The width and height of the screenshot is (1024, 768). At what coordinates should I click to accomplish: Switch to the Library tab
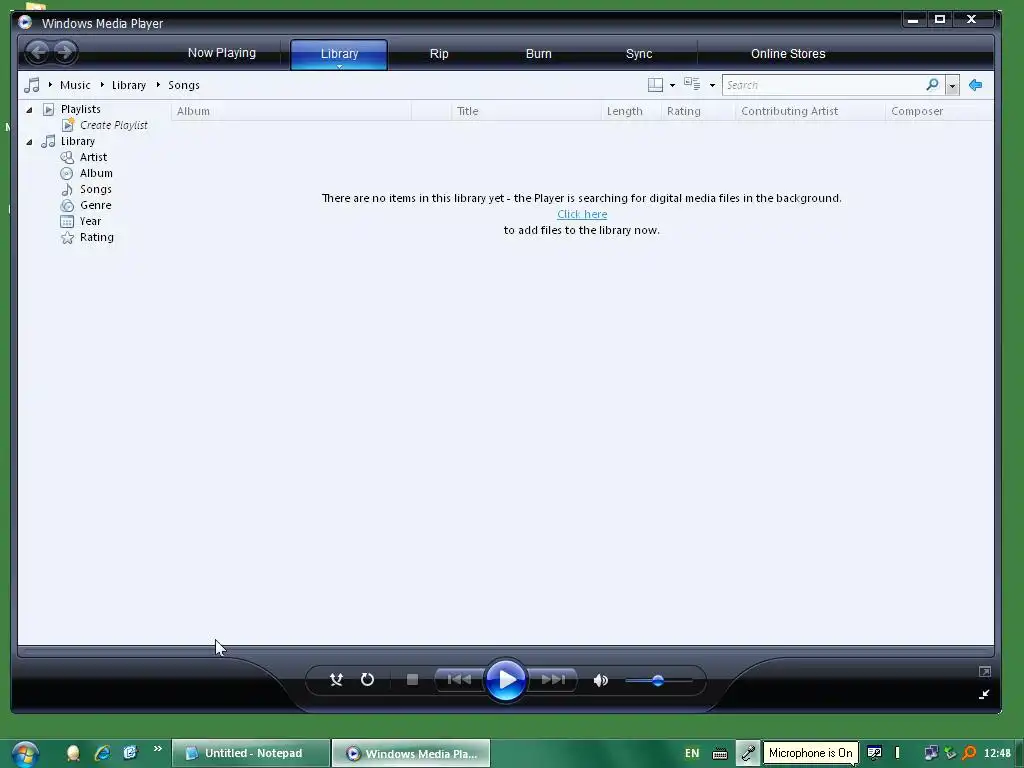(x=339, y=54)
